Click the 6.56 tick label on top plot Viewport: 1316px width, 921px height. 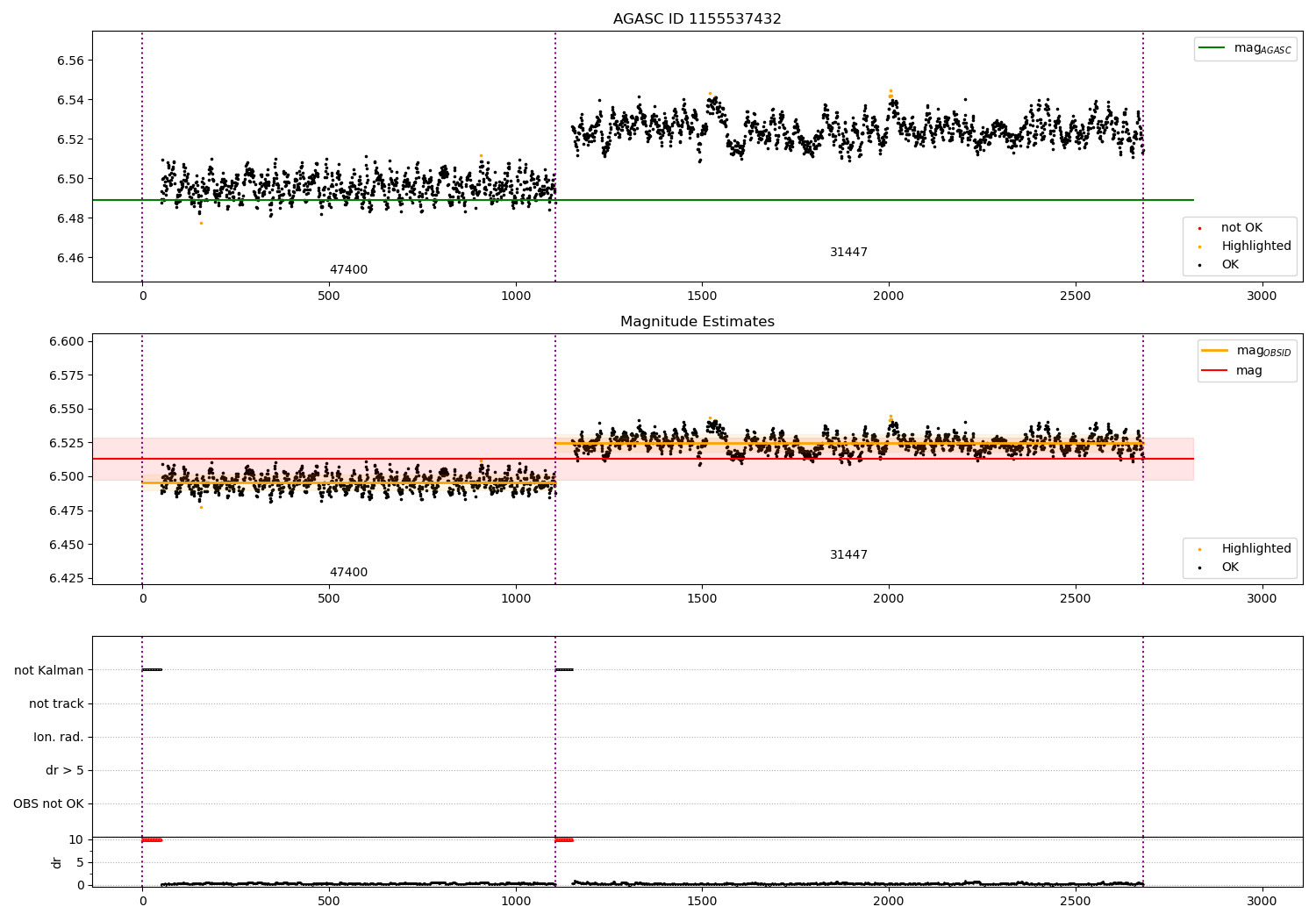[70, 61]
